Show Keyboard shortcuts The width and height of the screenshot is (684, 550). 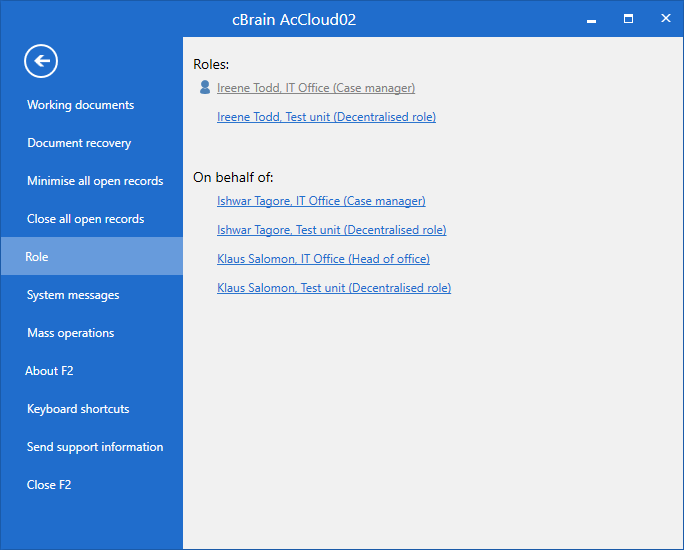[78, 409]
